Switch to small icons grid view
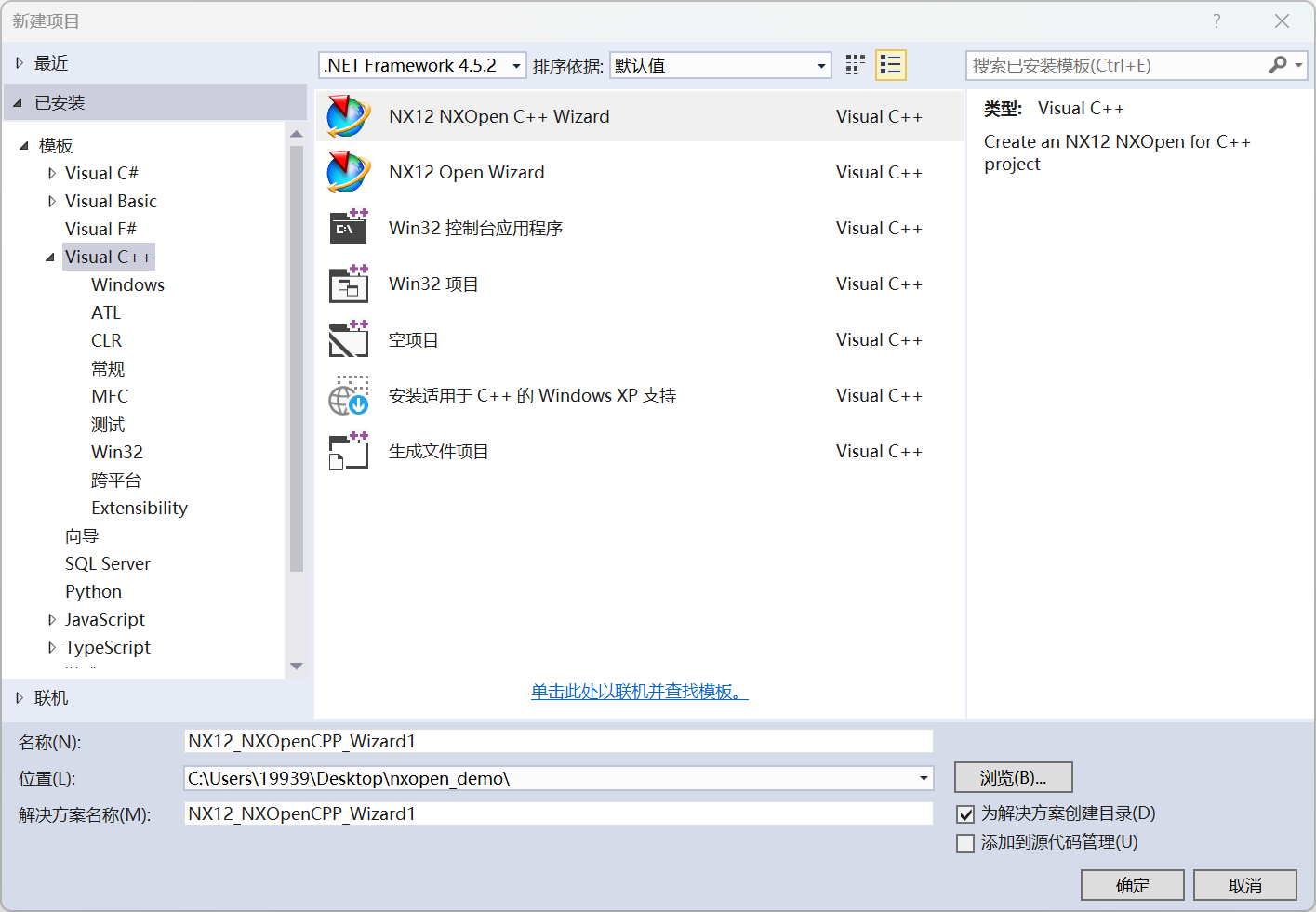This screenshot has height=912, width=1316. point(856,65)
